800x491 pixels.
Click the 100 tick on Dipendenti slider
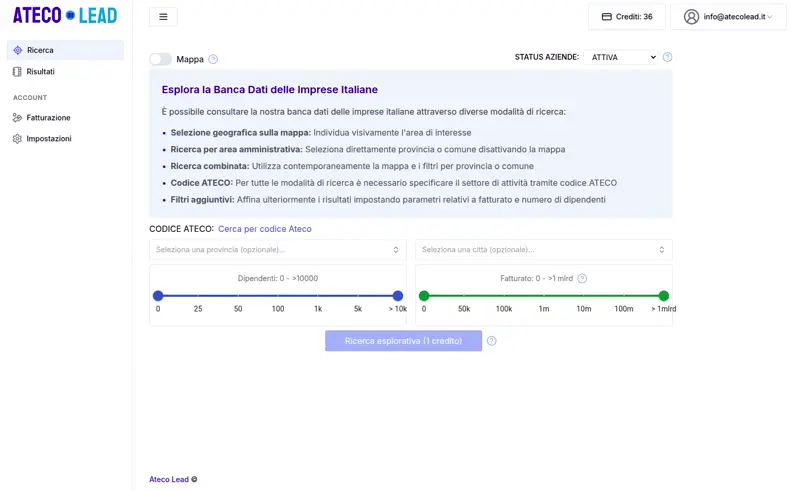click(278, 309)
